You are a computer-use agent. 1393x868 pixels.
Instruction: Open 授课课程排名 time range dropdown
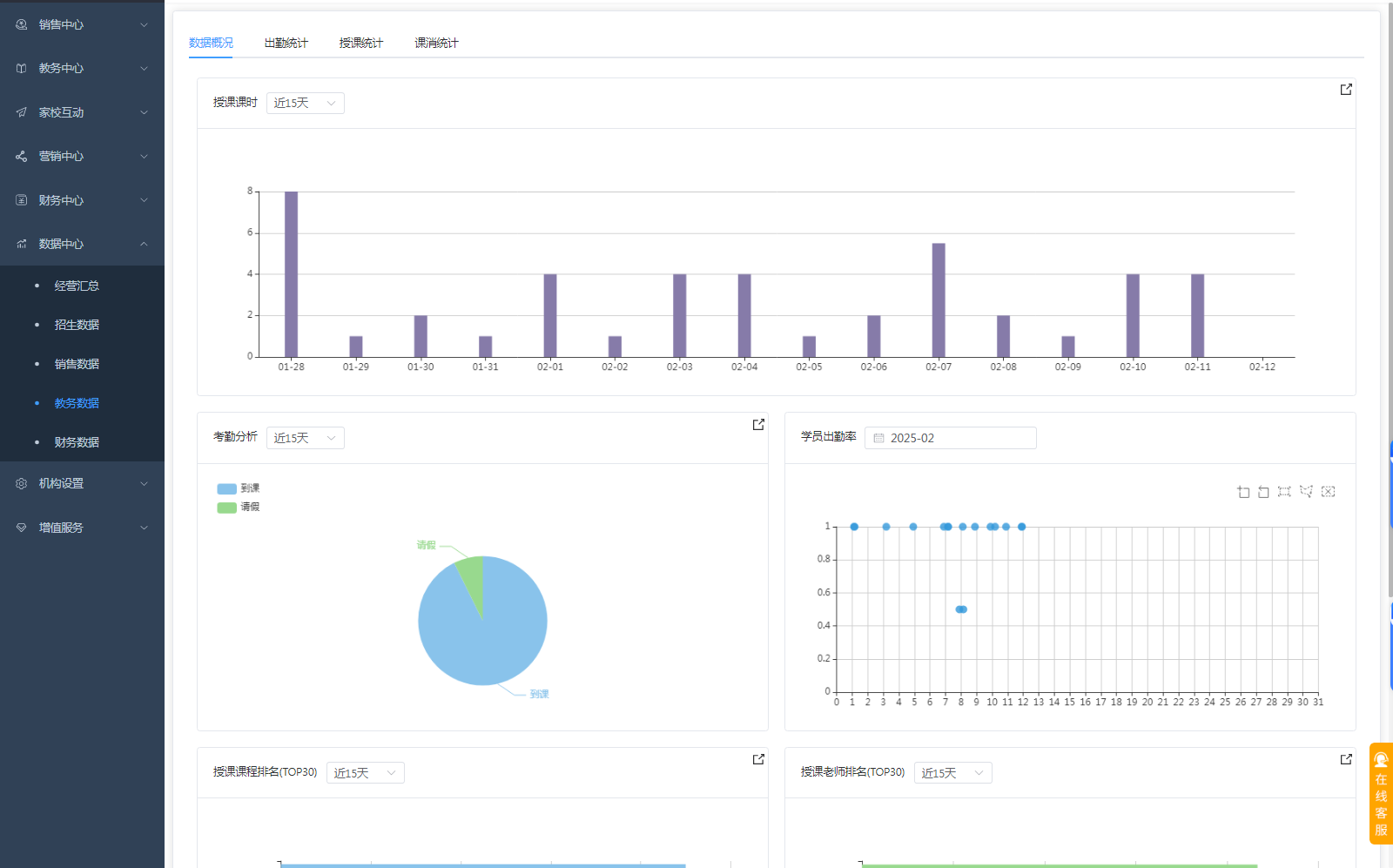[x=366, y=773]
